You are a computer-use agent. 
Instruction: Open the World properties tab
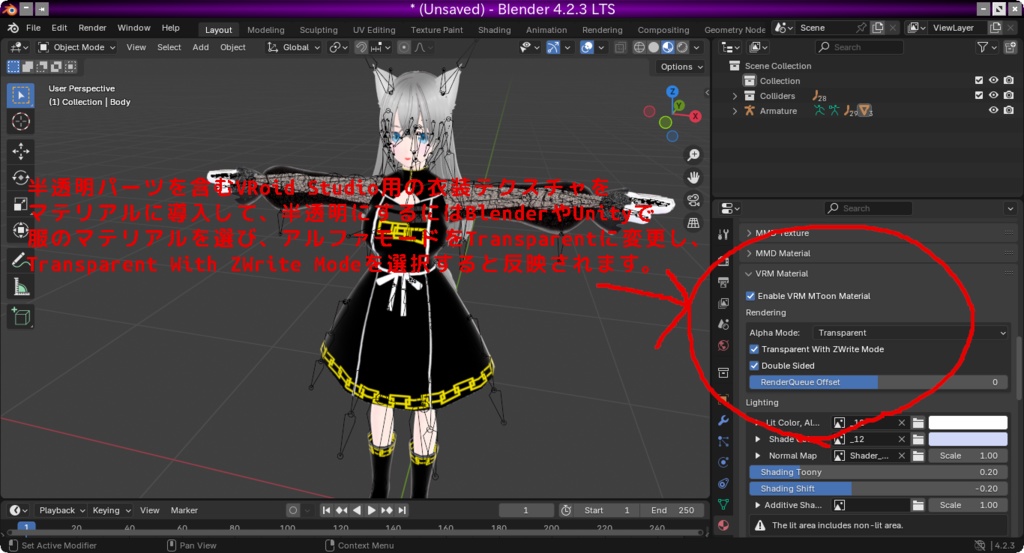[x=723, y=345]
